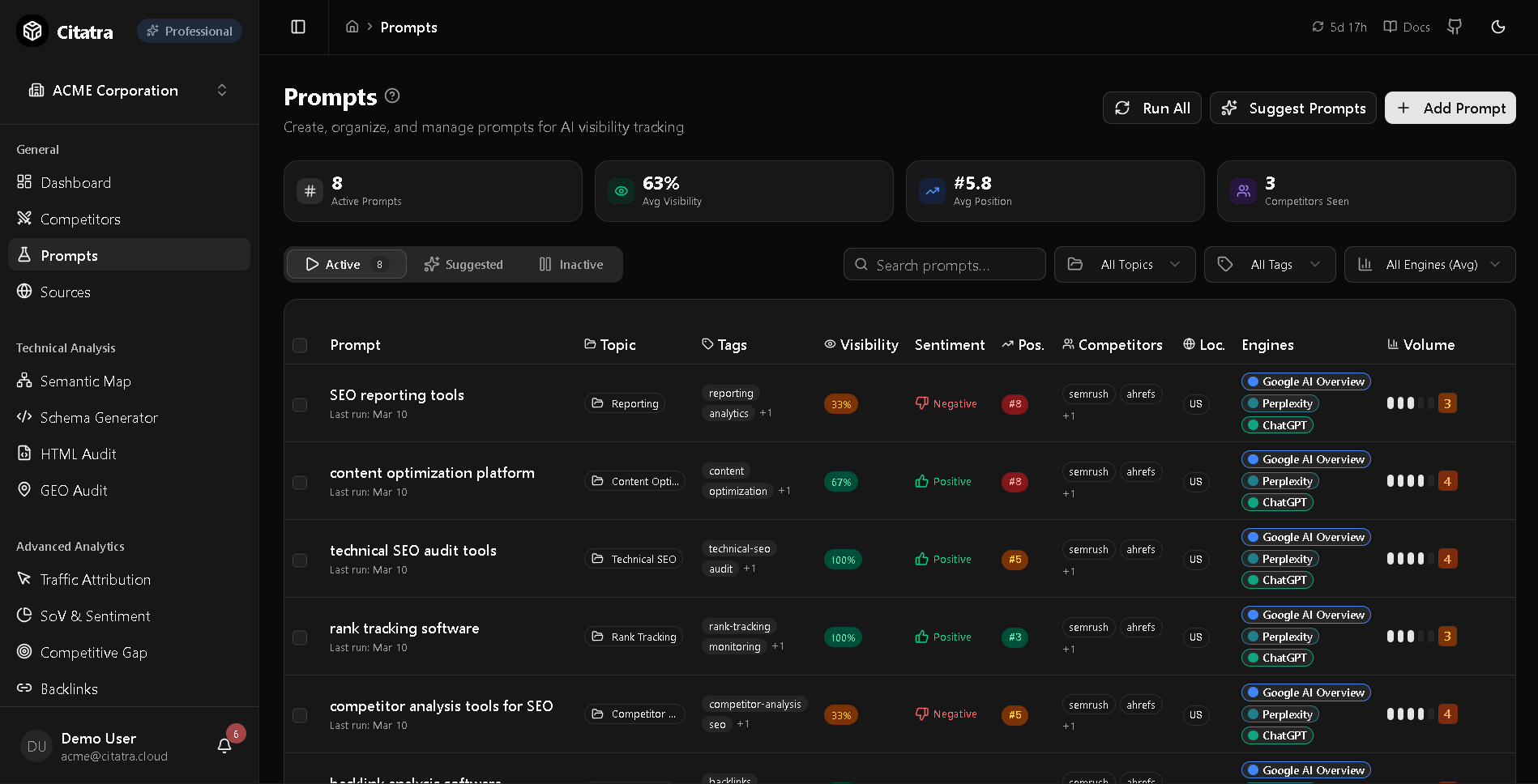This screenshot has width=1538, height=784.
Task: Check the content optimization platform row checkbox
Action: click(300, 482)
